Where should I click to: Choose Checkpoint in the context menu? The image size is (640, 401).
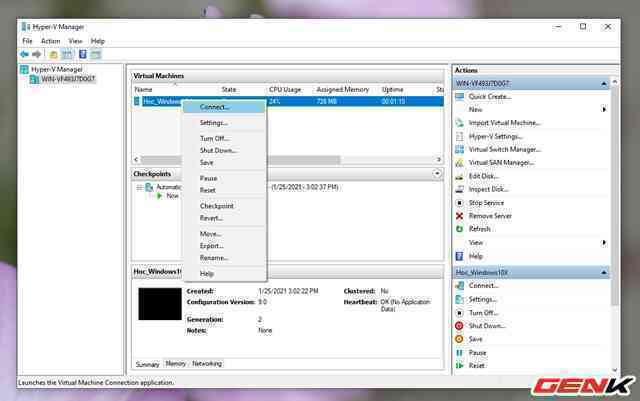224,206
